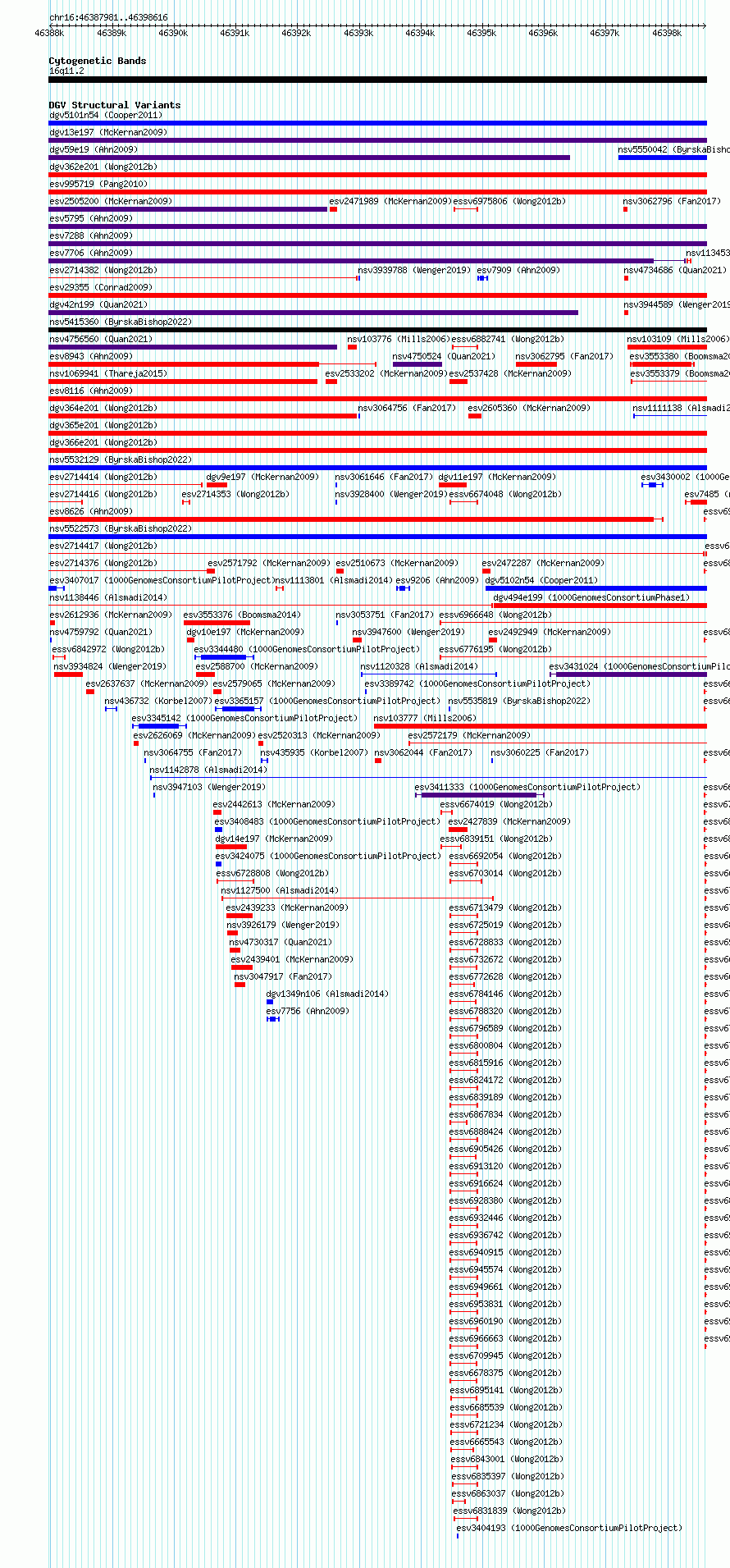
Task: Click the esv2533202 (McKernan2009) label
Action: pyautogui.click(x=387, y=373)
